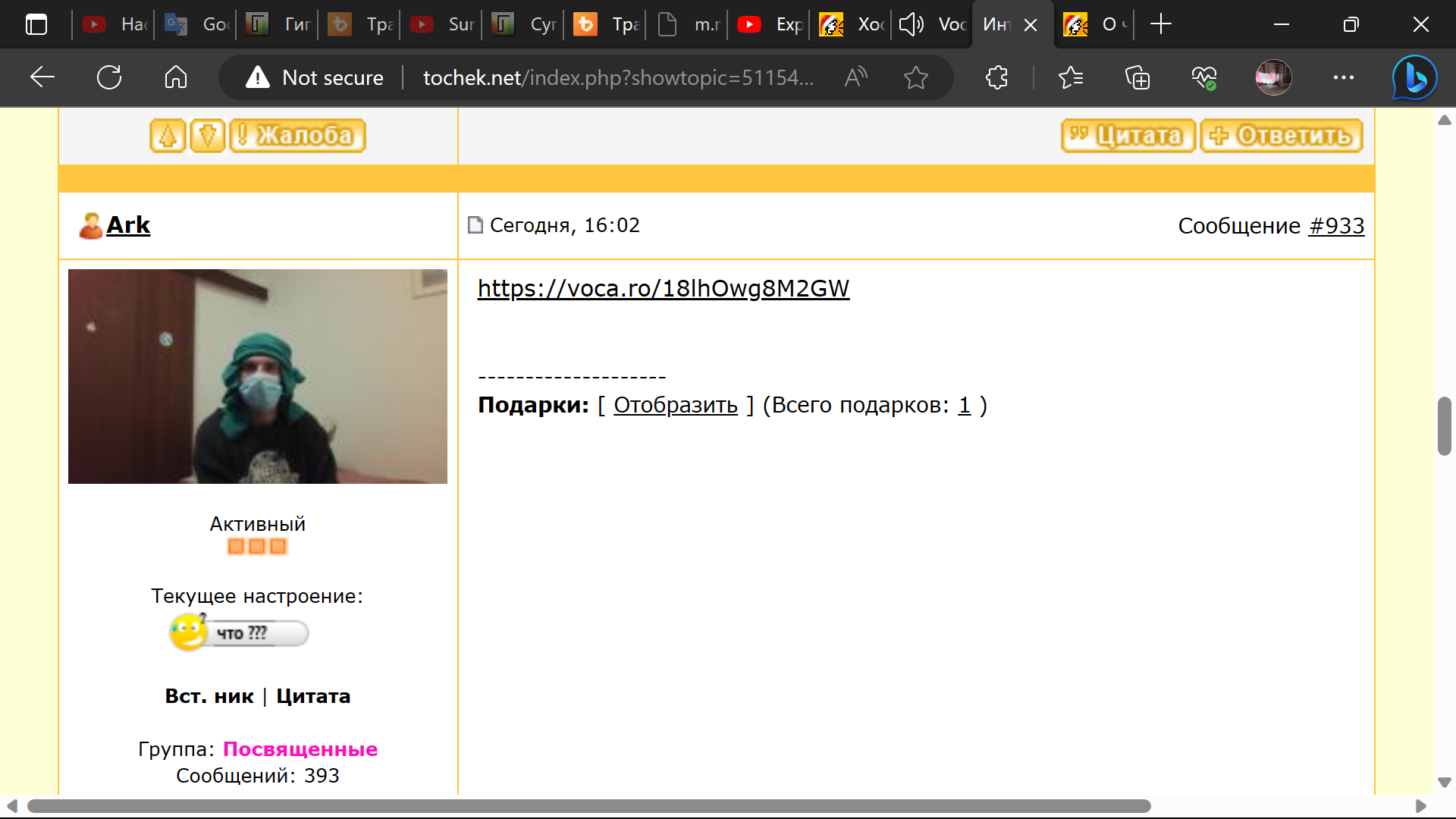Open the Collections icon in toolbar

[1137, 77]
